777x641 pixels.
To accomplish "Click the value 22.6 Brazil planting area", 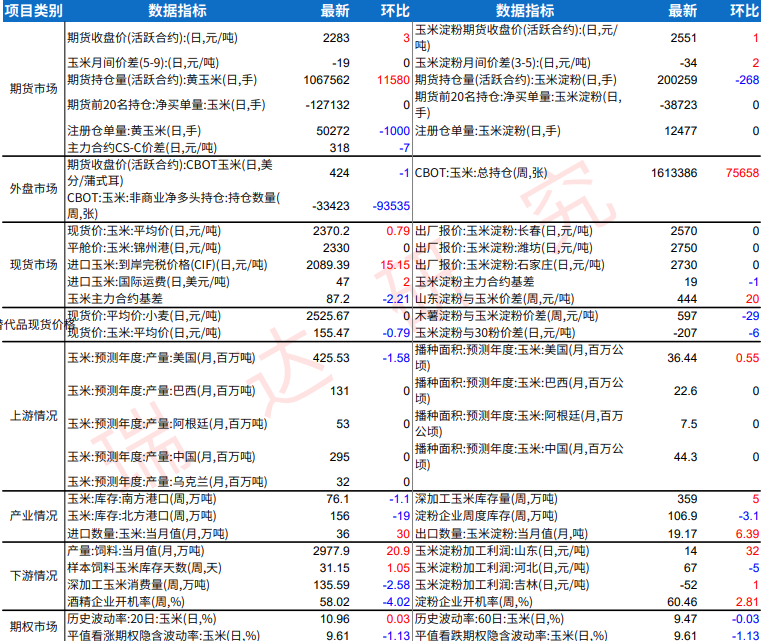I will (685, 391).
